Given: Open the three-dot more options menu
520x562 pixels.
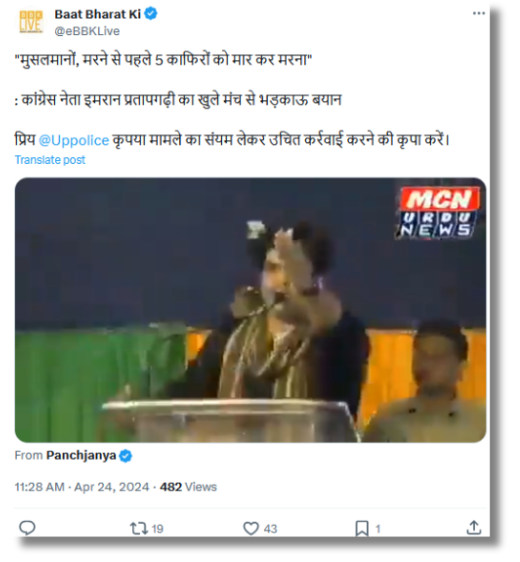Looking at the screenshot, I should pyautogui.click(x=478, y=14).
